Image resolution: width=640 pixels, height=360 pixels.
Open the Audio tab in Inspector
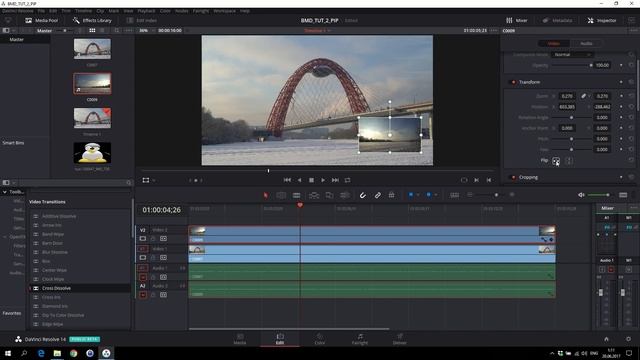click(586, 43)
